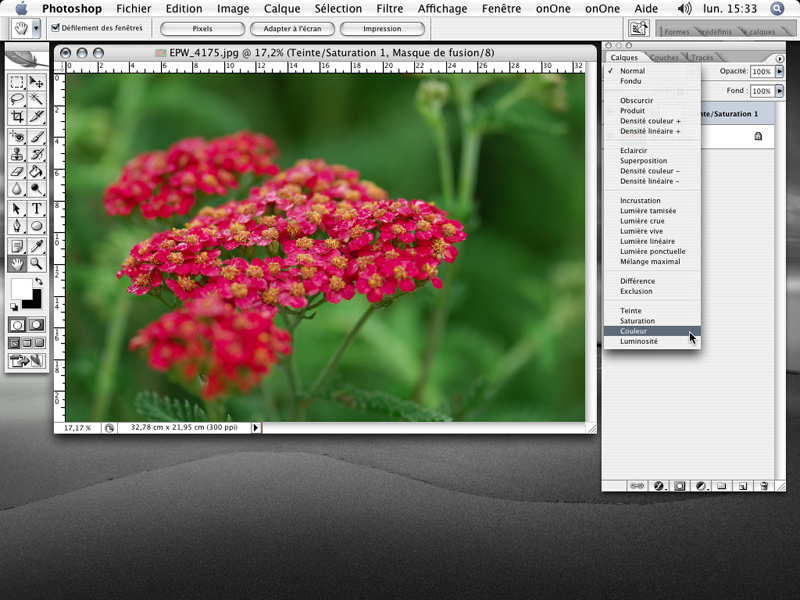
Task: Open the Apple menu
Action: point(21,9)
